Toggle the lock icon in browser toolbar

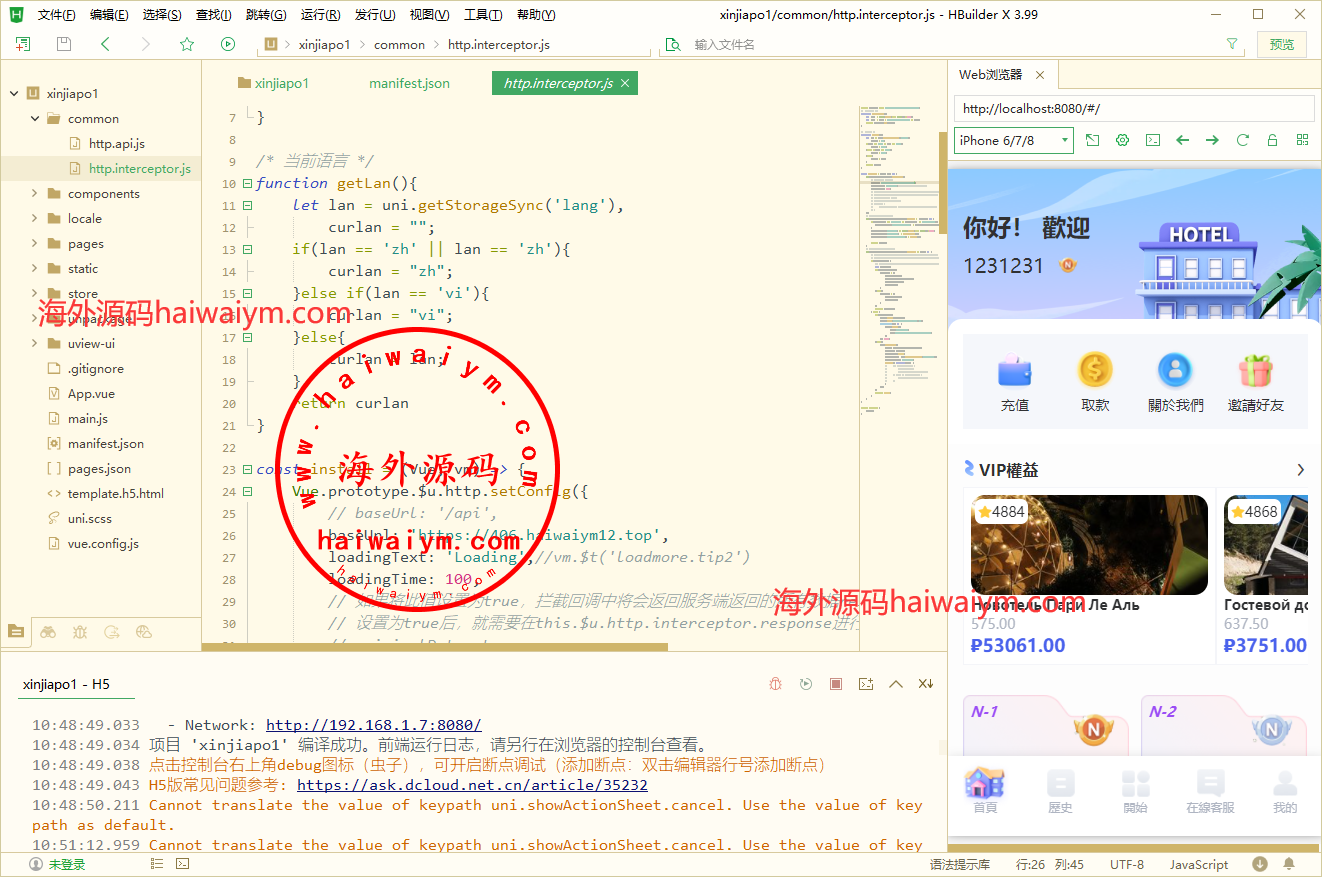(x=1272, y=141)
